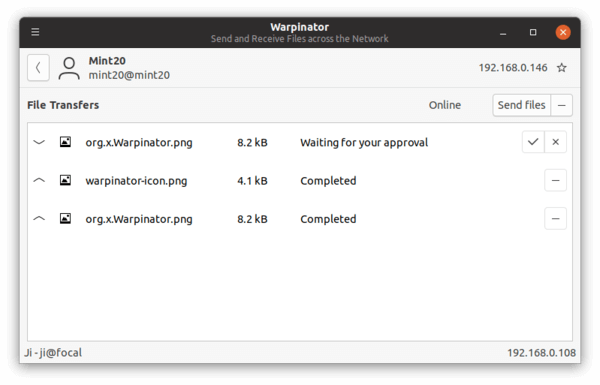Viewport: 600px width, 385px height.
Task: Click Send files button
Action: pos(522,105)
